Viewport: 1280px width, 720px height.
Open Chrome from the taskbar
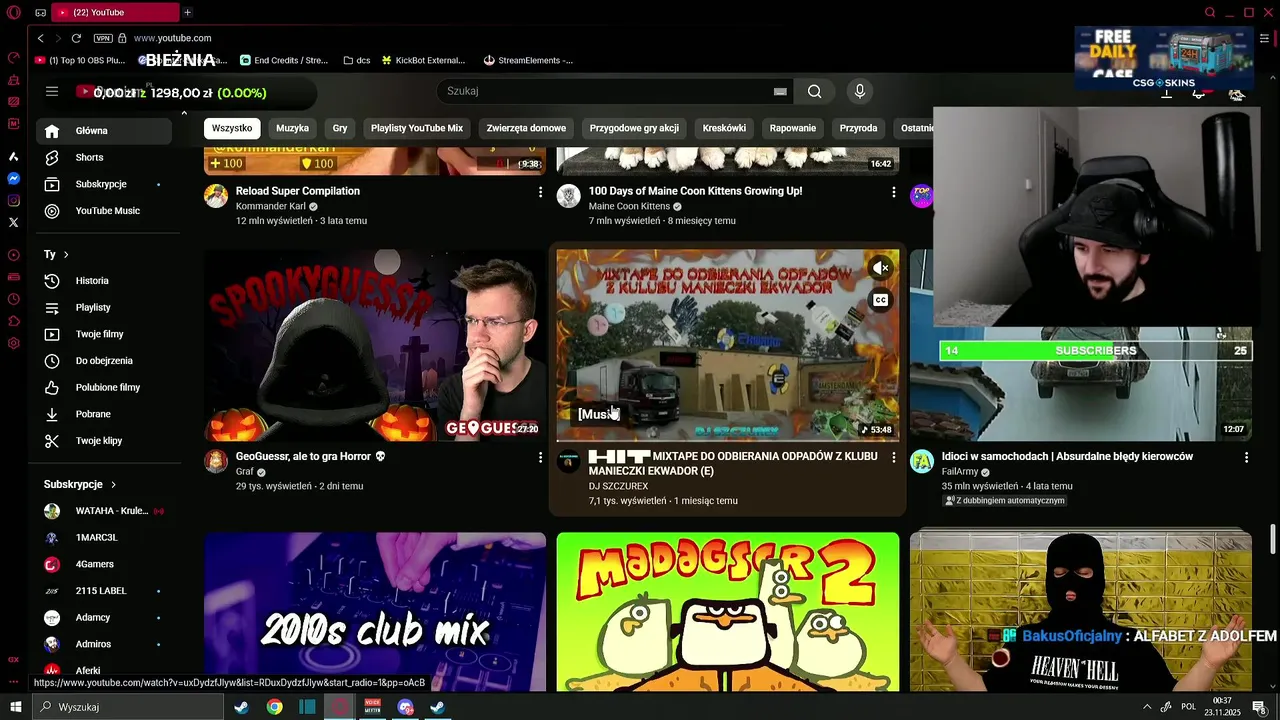tap(274, 707)
